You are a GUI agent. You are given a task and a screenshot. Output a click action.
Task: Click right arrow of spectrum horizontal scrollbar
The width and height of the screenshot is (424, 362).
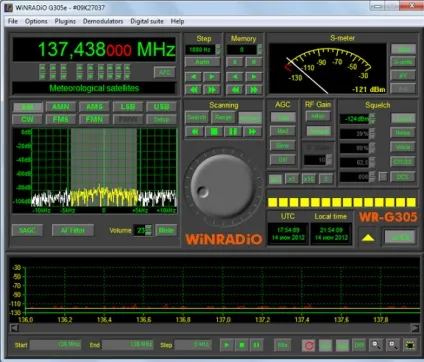[x=415, y=328]
